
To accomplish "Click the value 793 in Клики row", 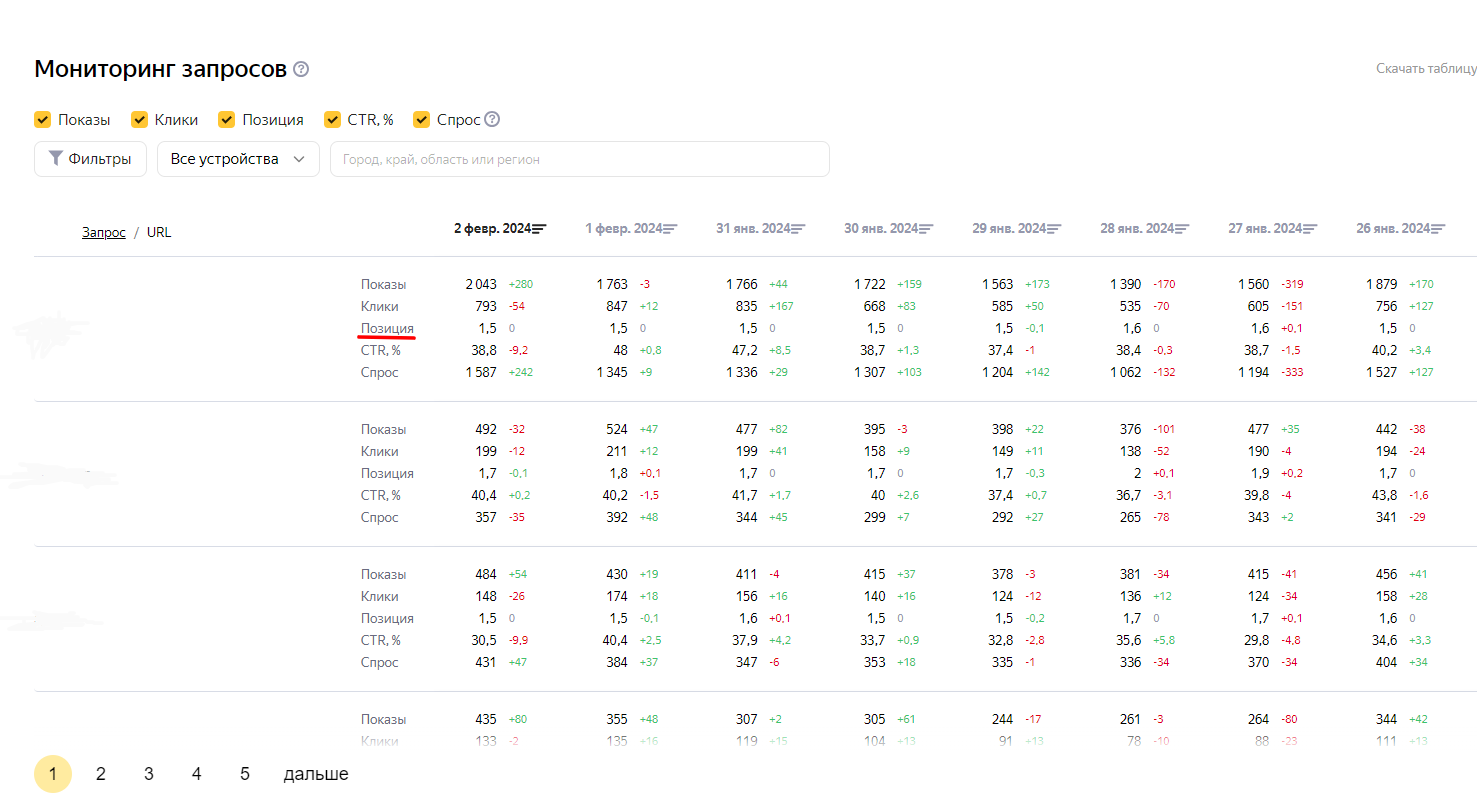I will [x=486, y=307].
